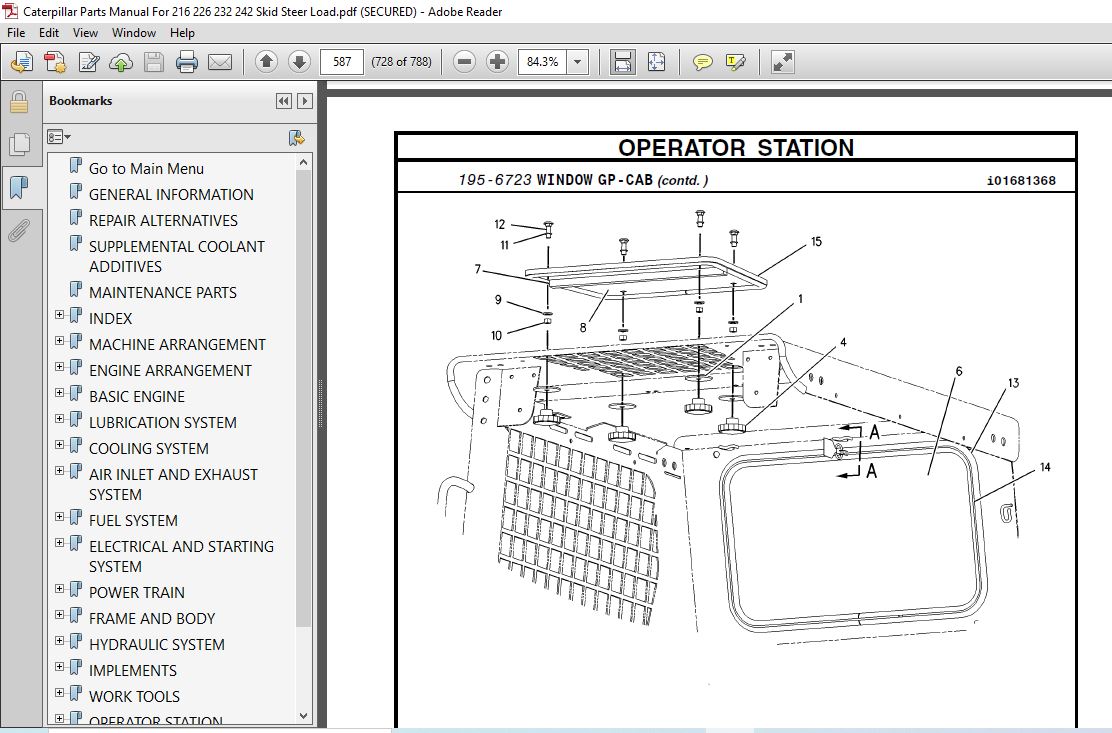Click the security lock panel icon
Viewport: 1112px width, 733px height.
click(x=19, y=101)
